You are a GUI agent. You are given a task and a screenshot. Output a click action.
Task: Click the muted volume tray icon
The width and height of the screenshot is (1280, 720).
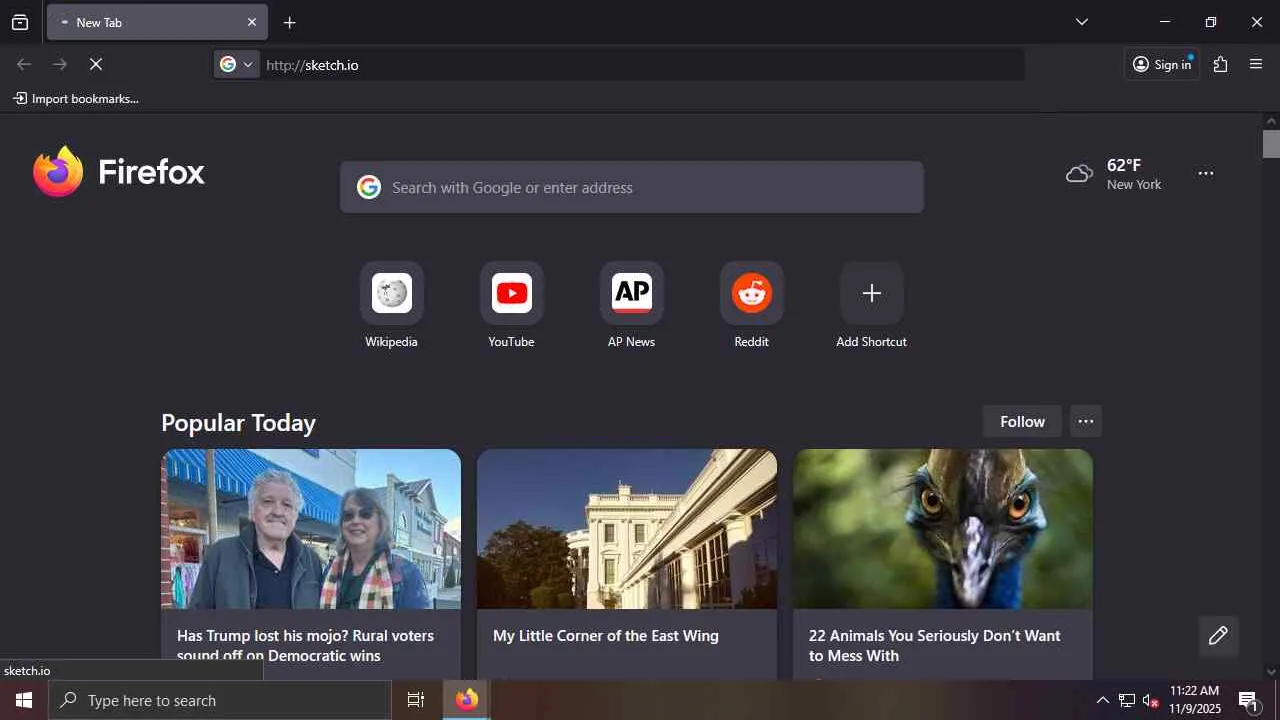coord(1151,700)
